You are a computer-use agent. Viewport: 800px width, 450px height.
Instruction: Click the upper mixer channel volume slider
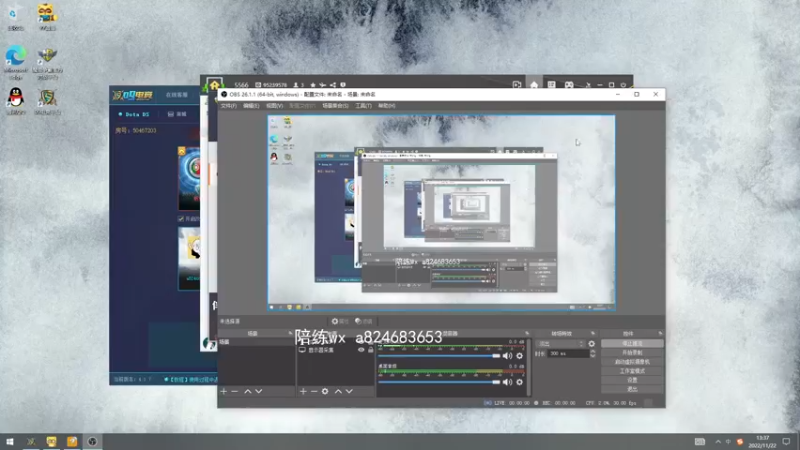coord(439,356)
